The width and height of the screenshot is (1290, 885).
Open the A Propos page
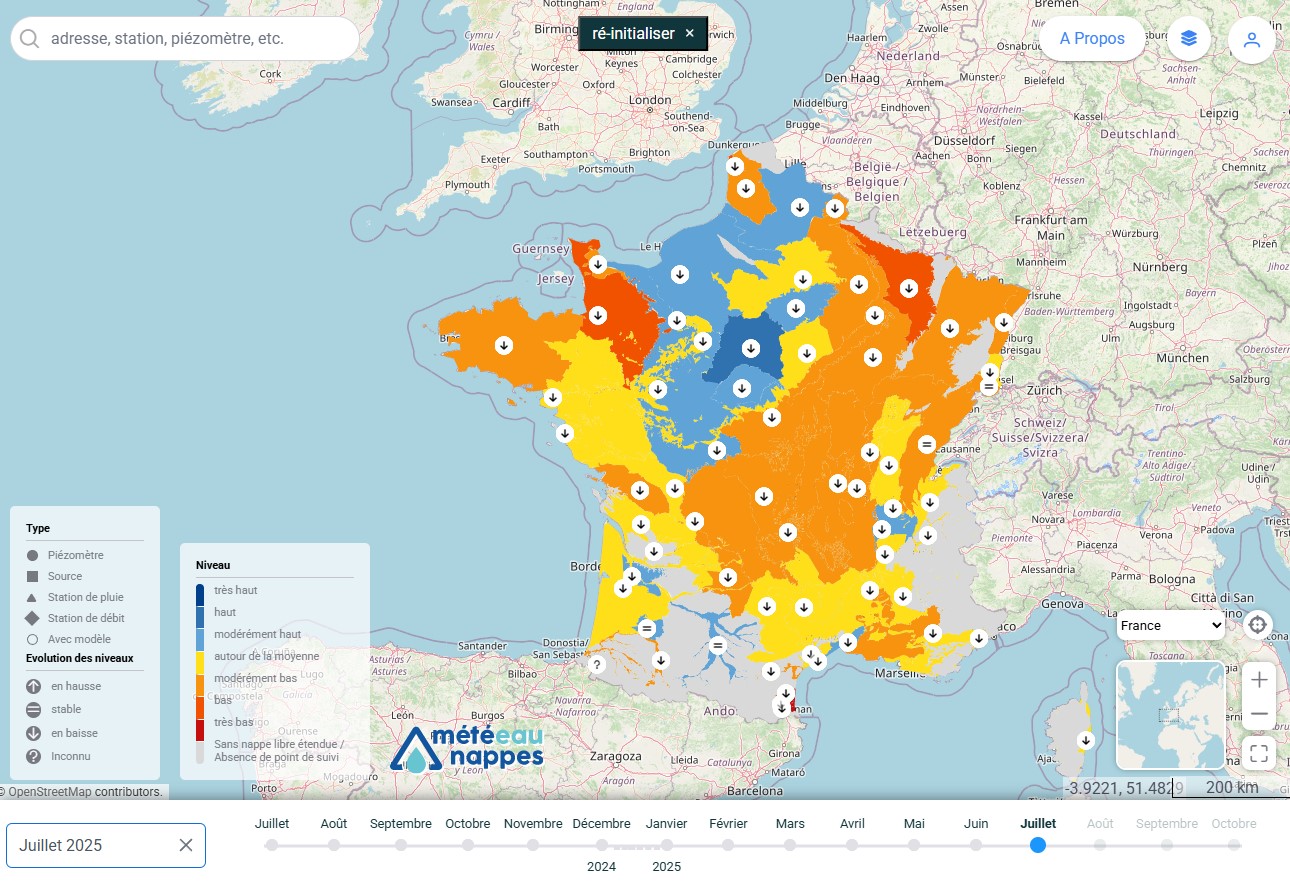(x=1092, y=39)
